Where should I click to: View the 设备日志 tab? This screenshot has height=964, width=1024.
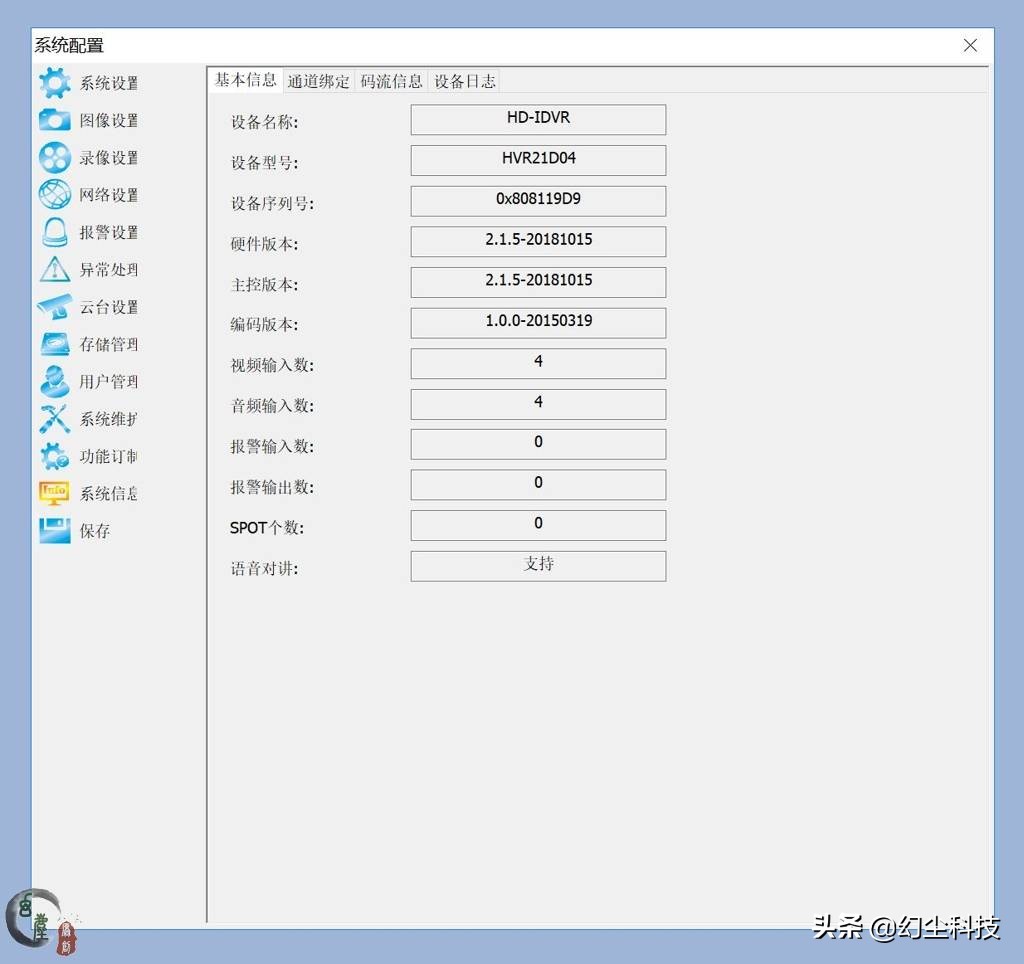464,81
